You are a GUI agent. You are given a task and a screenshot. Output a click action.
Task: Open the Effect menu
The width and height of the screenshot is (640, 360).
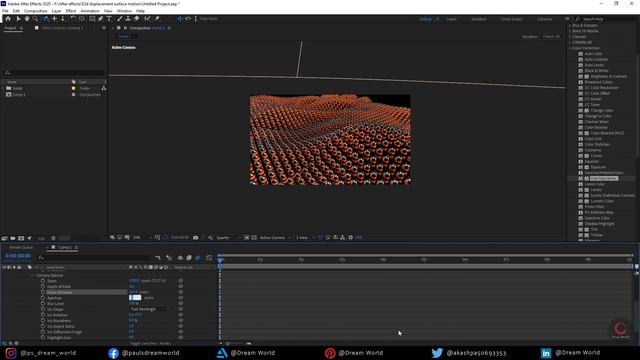click(71, 11)
